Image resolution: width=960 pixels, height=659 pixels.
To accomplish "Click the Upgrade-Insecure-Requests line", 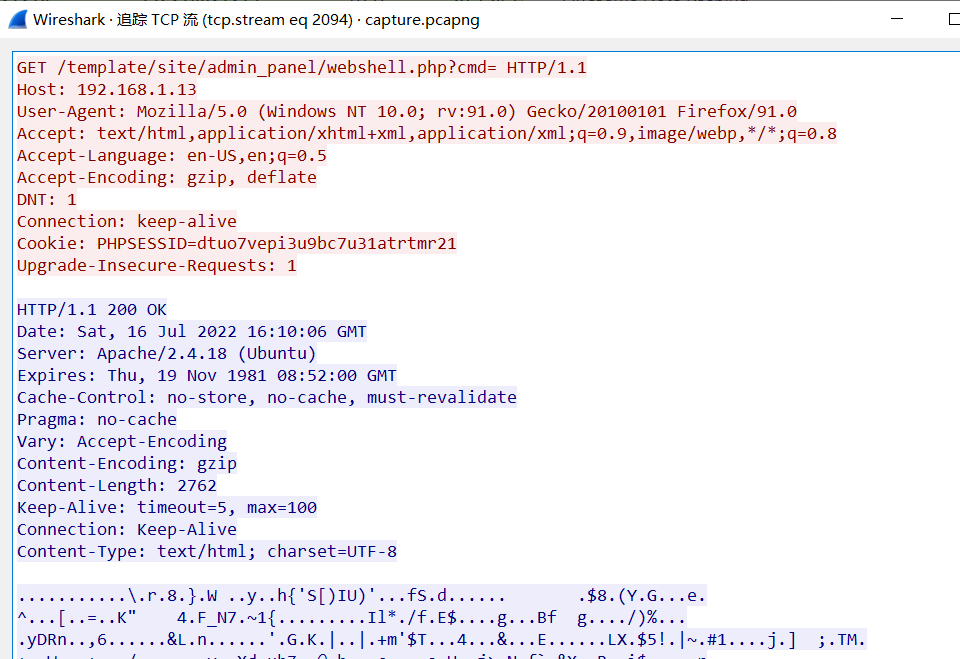I will 157,266.
